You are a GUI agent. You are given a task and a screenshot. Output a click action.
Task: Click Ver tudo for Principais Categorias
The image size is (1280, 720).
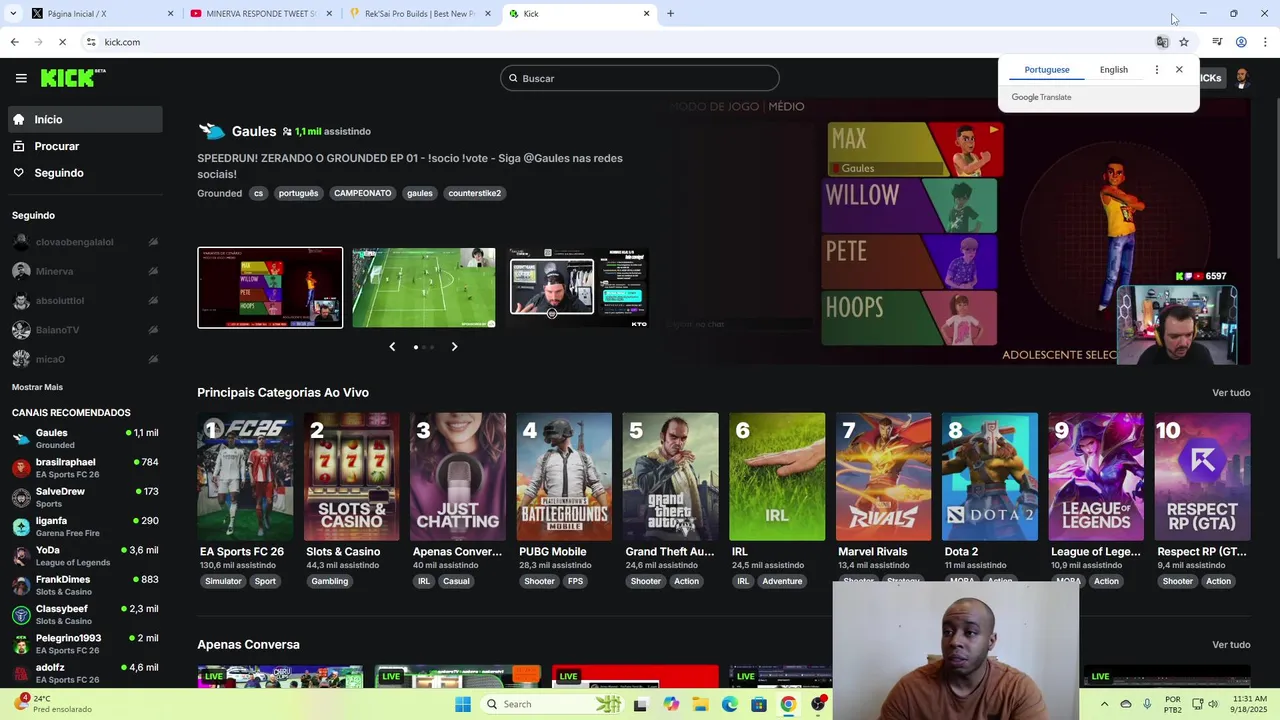(x=1231, y=393)
